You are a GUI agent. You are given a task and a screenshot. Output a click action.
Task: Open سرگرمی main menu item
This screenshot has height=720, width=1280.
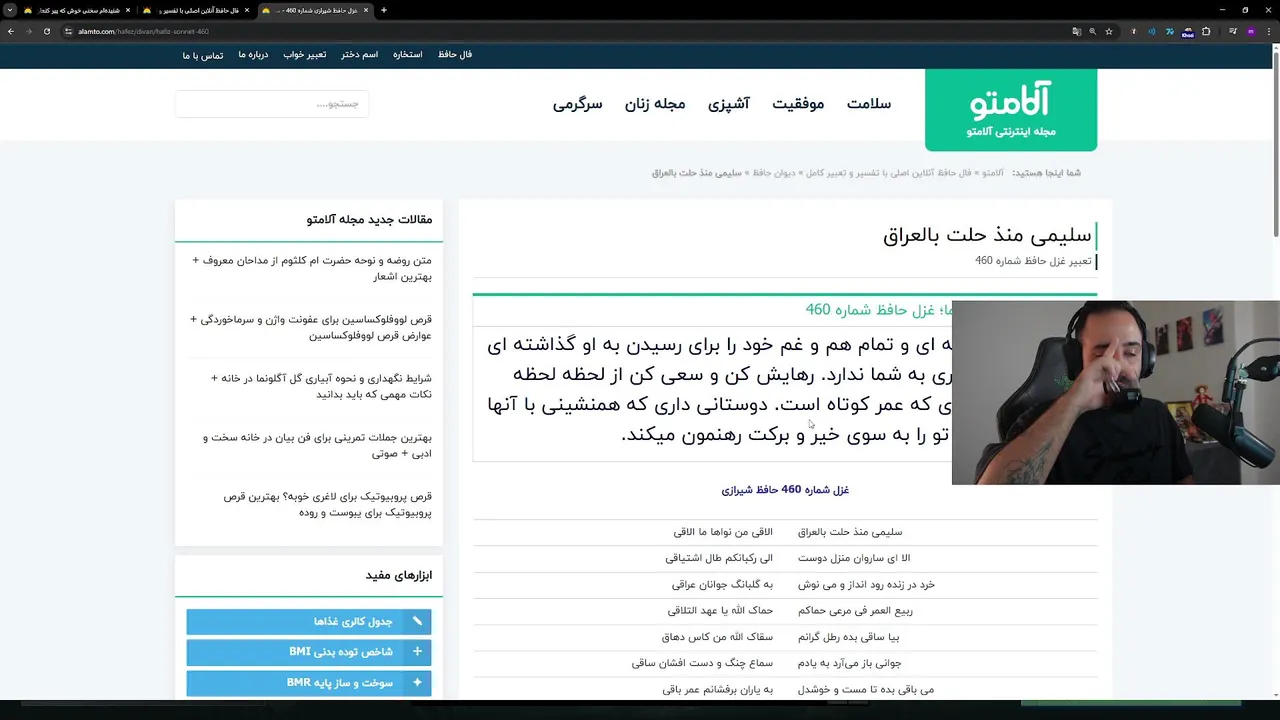tap(578, 104)
